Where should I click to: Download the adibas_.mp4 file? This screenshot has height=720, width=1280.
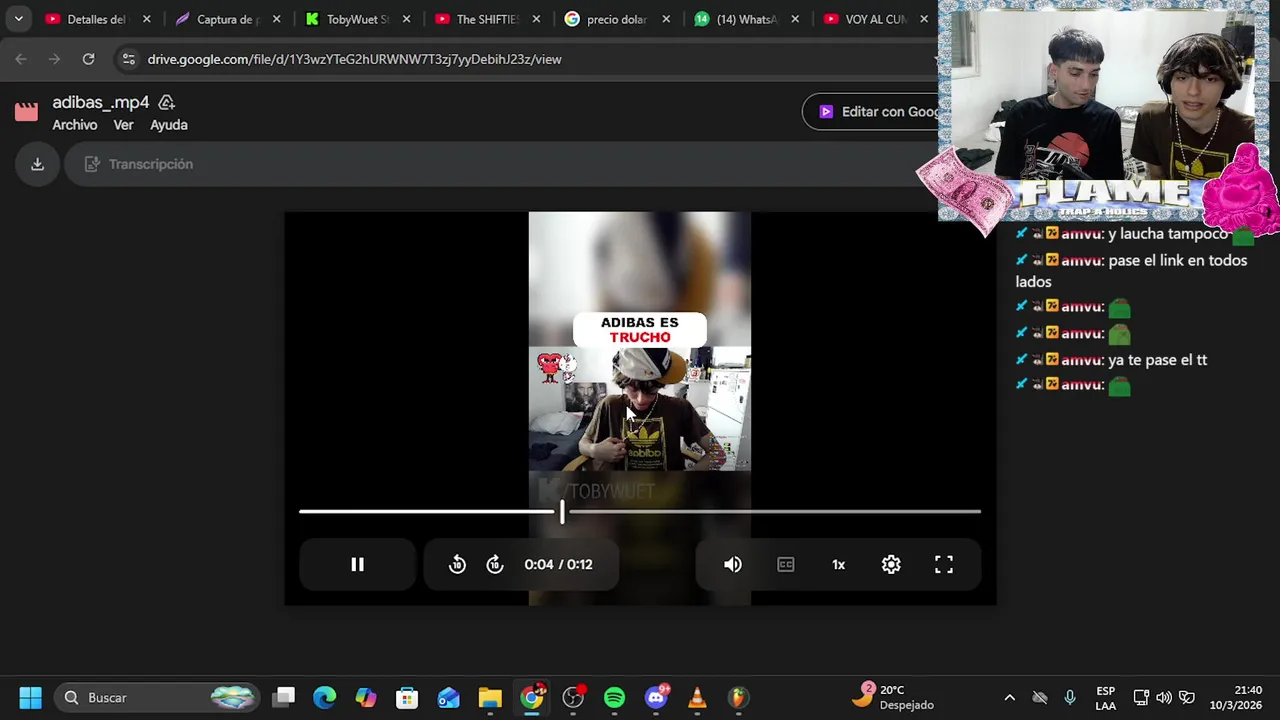38,164
